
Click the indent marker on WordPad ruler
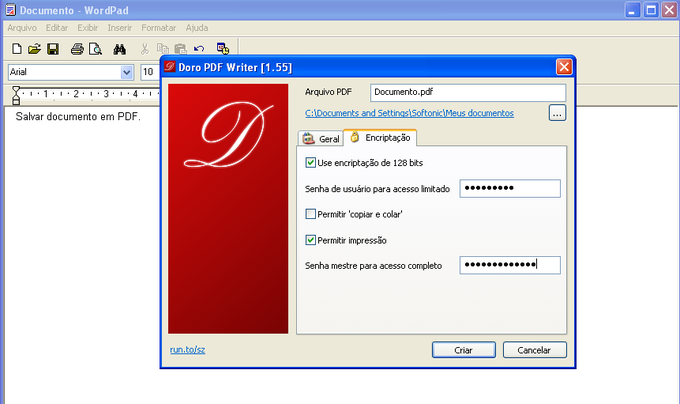coord(16,95)
